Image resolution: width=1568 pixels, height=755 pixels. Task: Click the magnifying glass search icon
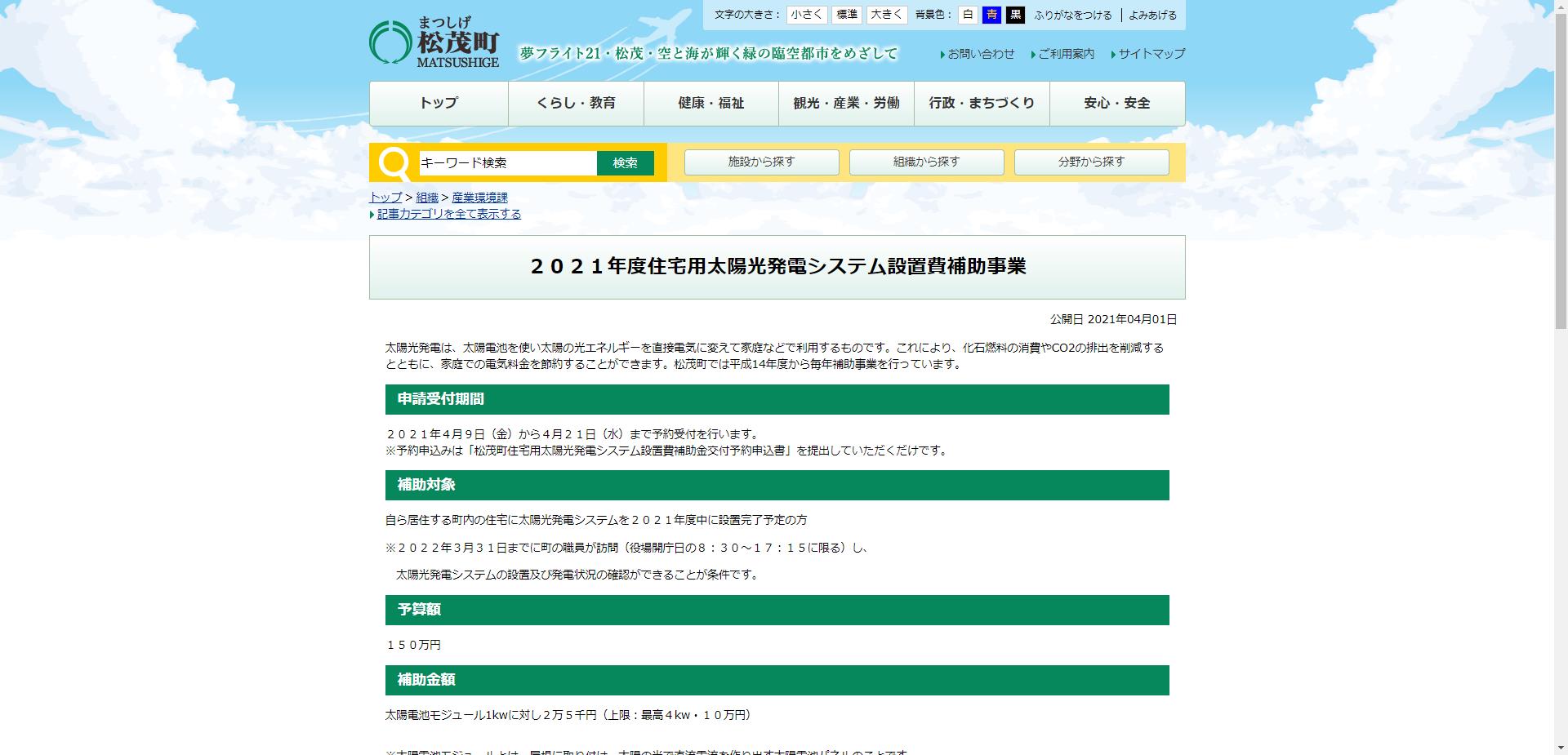pos(394,162)
